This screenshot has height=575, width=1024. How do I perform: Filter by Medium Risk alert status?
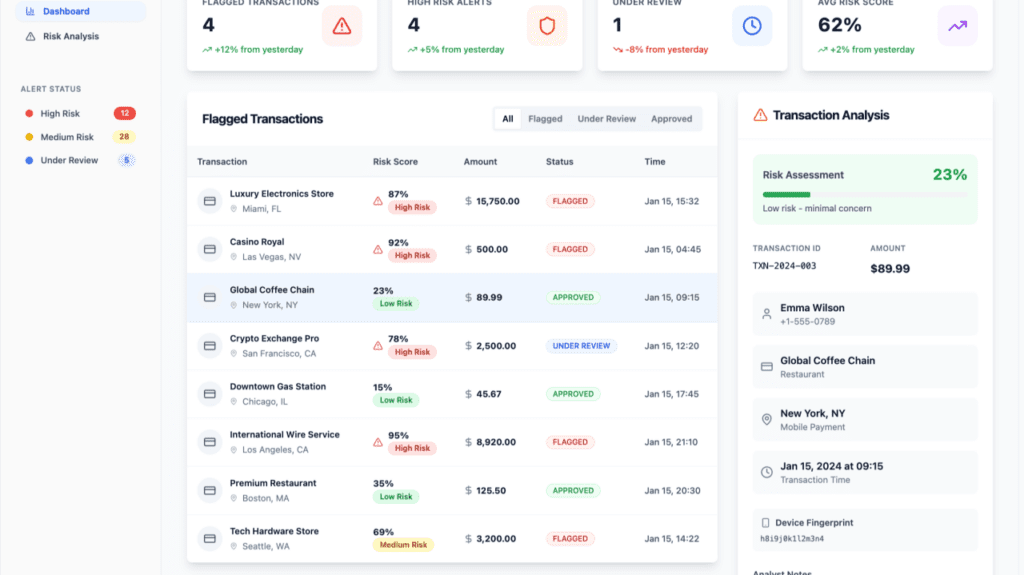66,137
